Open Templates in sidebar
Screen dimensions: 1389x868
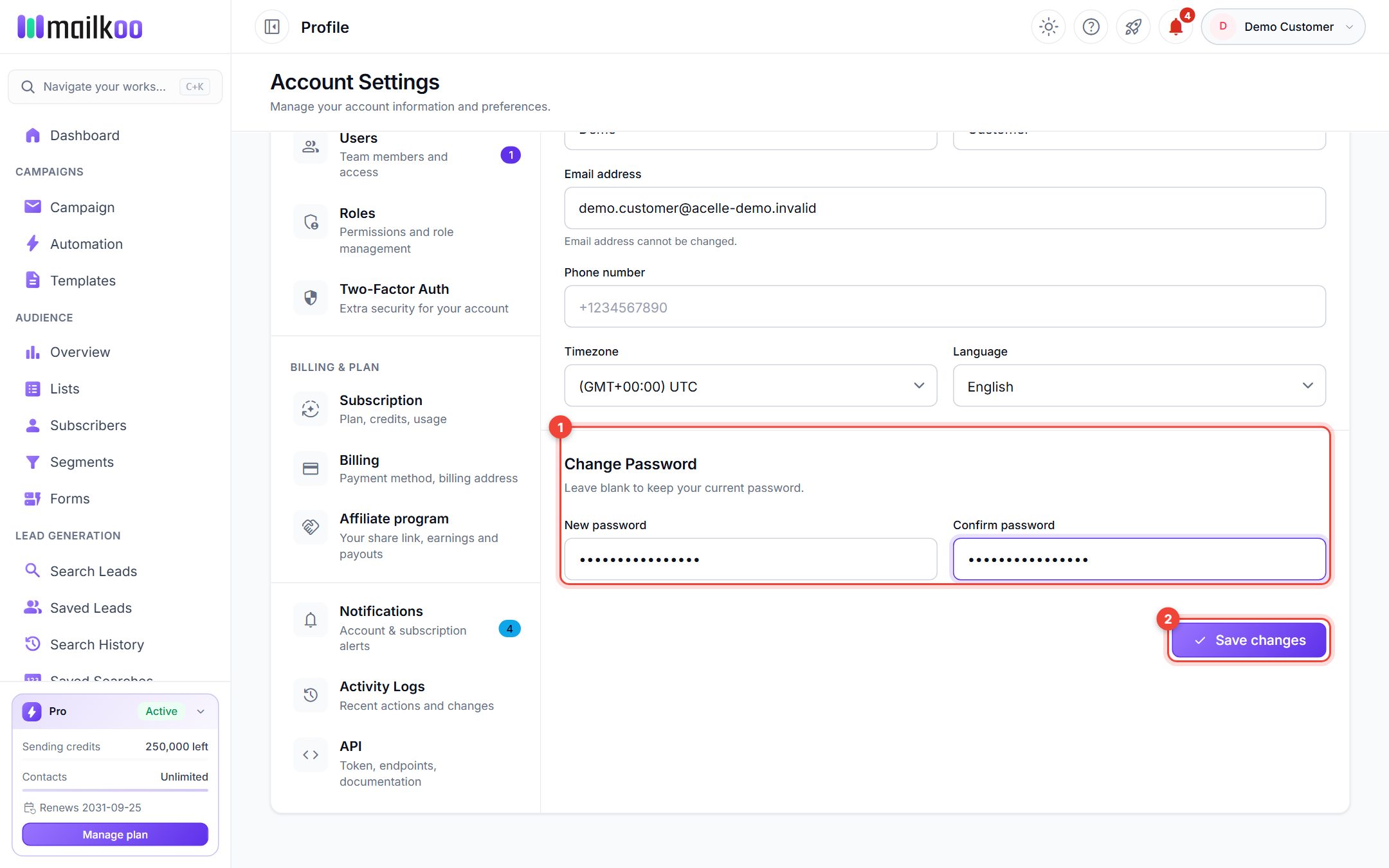click(x=115, y=281)
